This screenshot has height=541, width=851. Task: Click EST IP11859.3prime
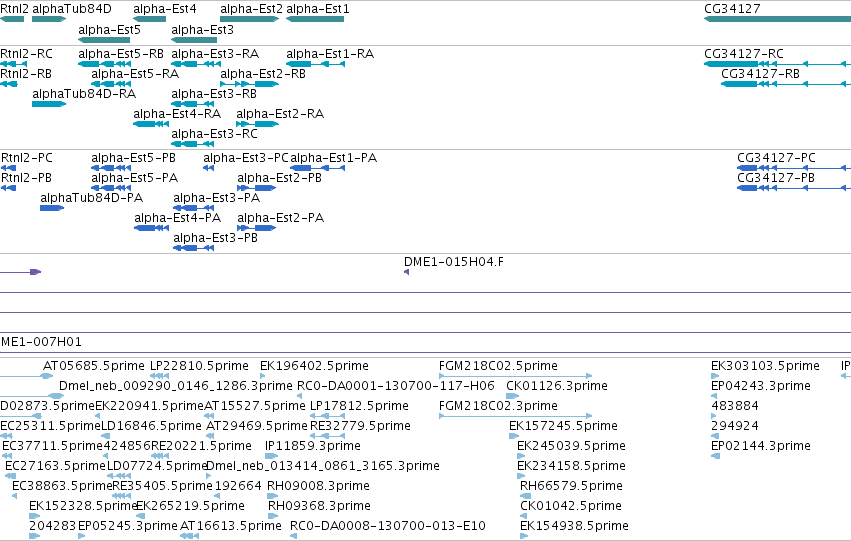(313, 446)
